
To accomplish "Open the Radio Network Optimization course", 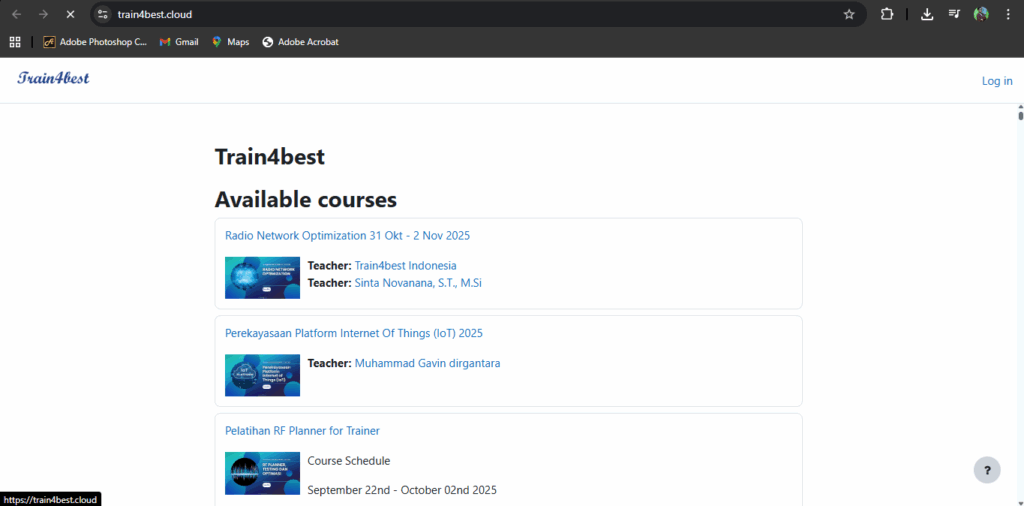I will [x=347, y=236].
